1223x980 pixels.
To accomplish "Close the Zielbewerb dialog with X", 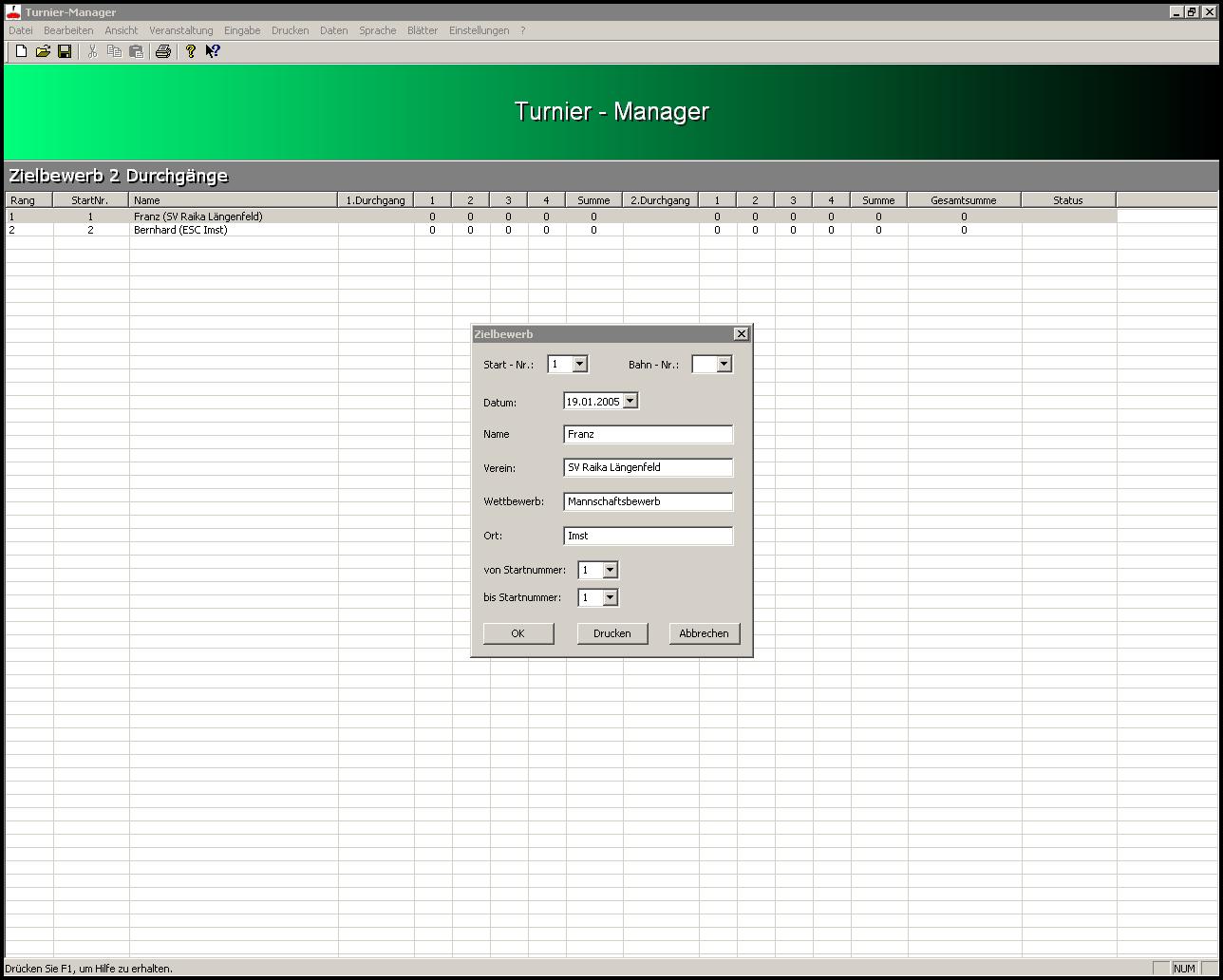I will [742, 333].
